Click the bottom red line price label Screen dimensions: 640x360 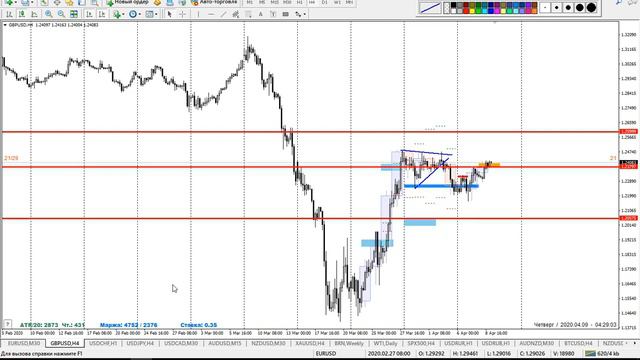(629, 218)
